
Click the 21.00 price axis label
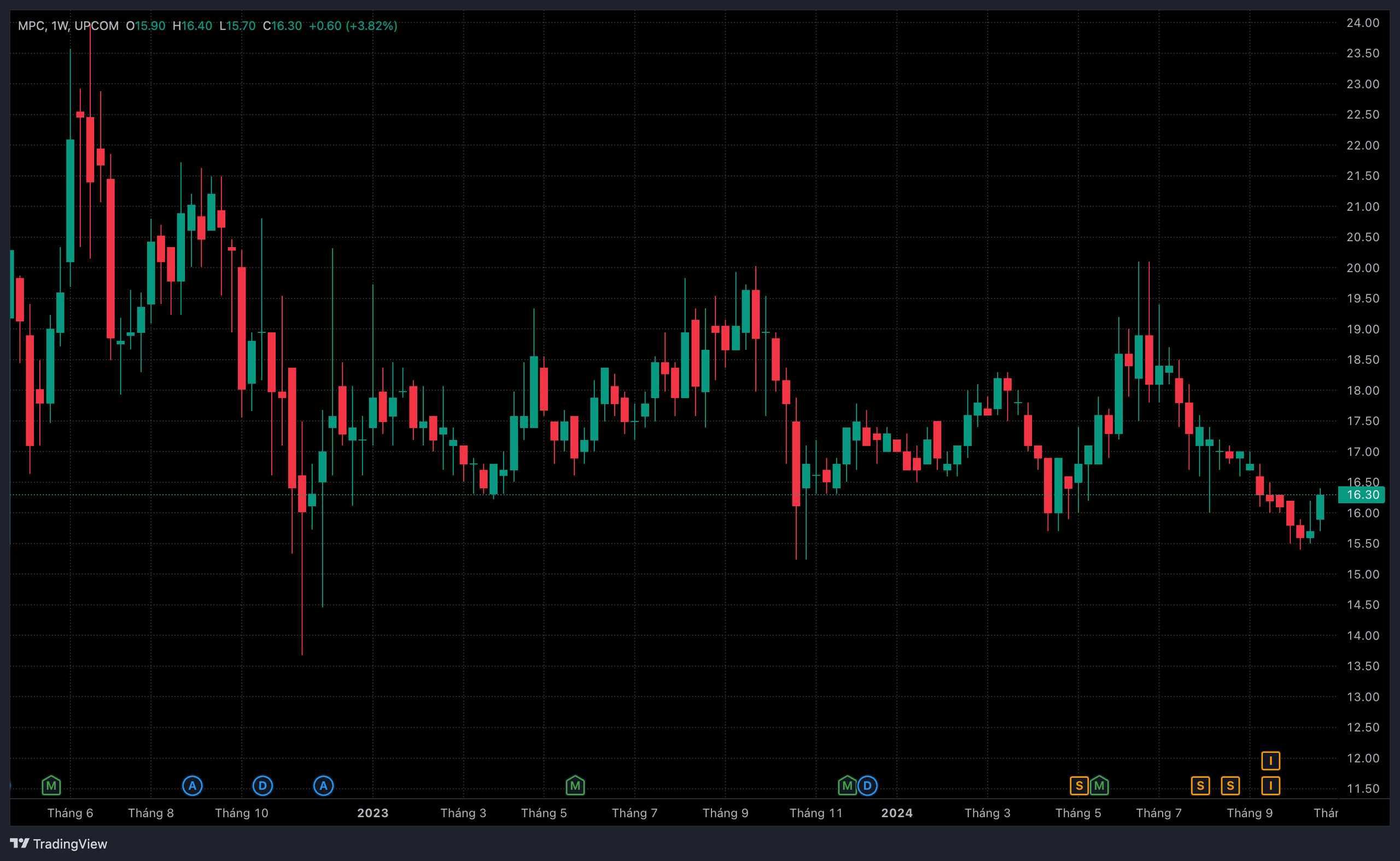pos(1363,207)
